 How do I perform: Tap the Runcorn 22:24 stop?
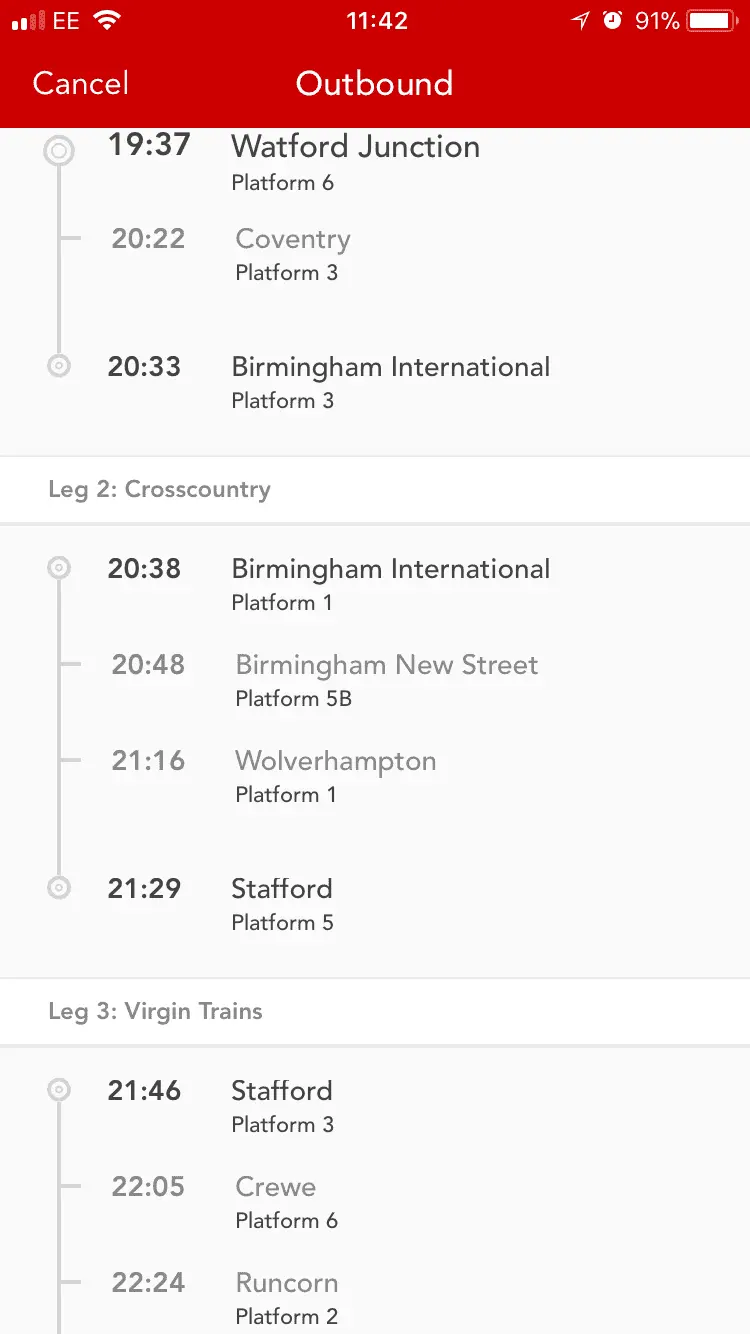[x=286, y=1284]
